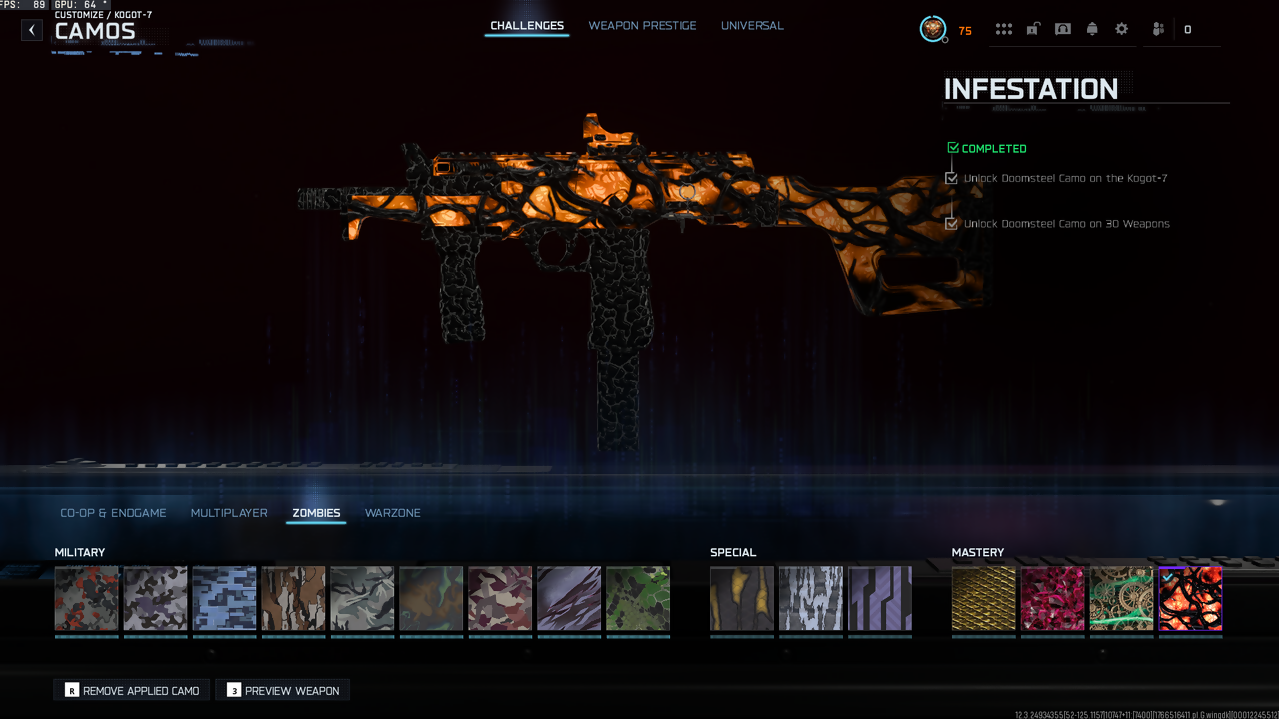This screenshot has width=1279, height=719.
Task: Open the player profile emblem
Action: (932, 29)
